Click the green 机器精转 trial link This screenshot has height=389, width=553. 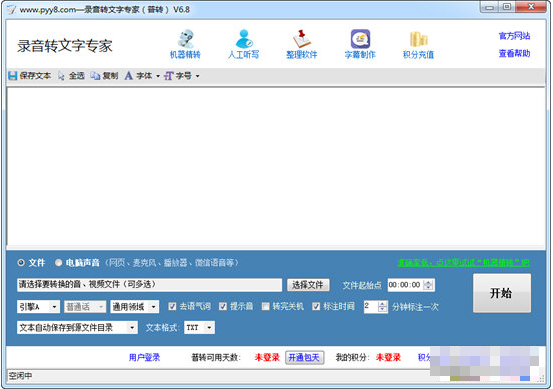463,263
